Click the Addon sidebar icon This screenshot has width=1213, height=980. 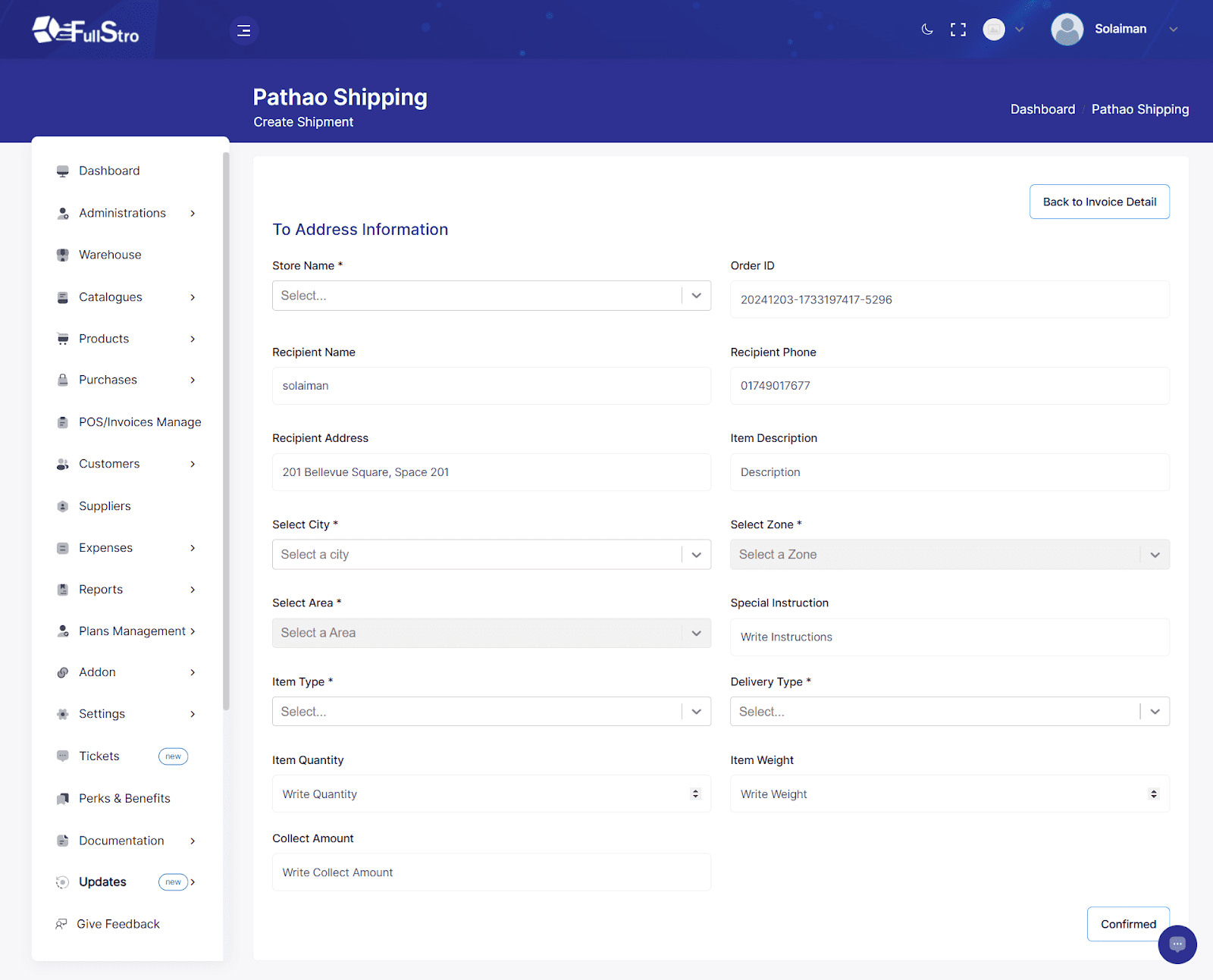click(x=63, y=672)
